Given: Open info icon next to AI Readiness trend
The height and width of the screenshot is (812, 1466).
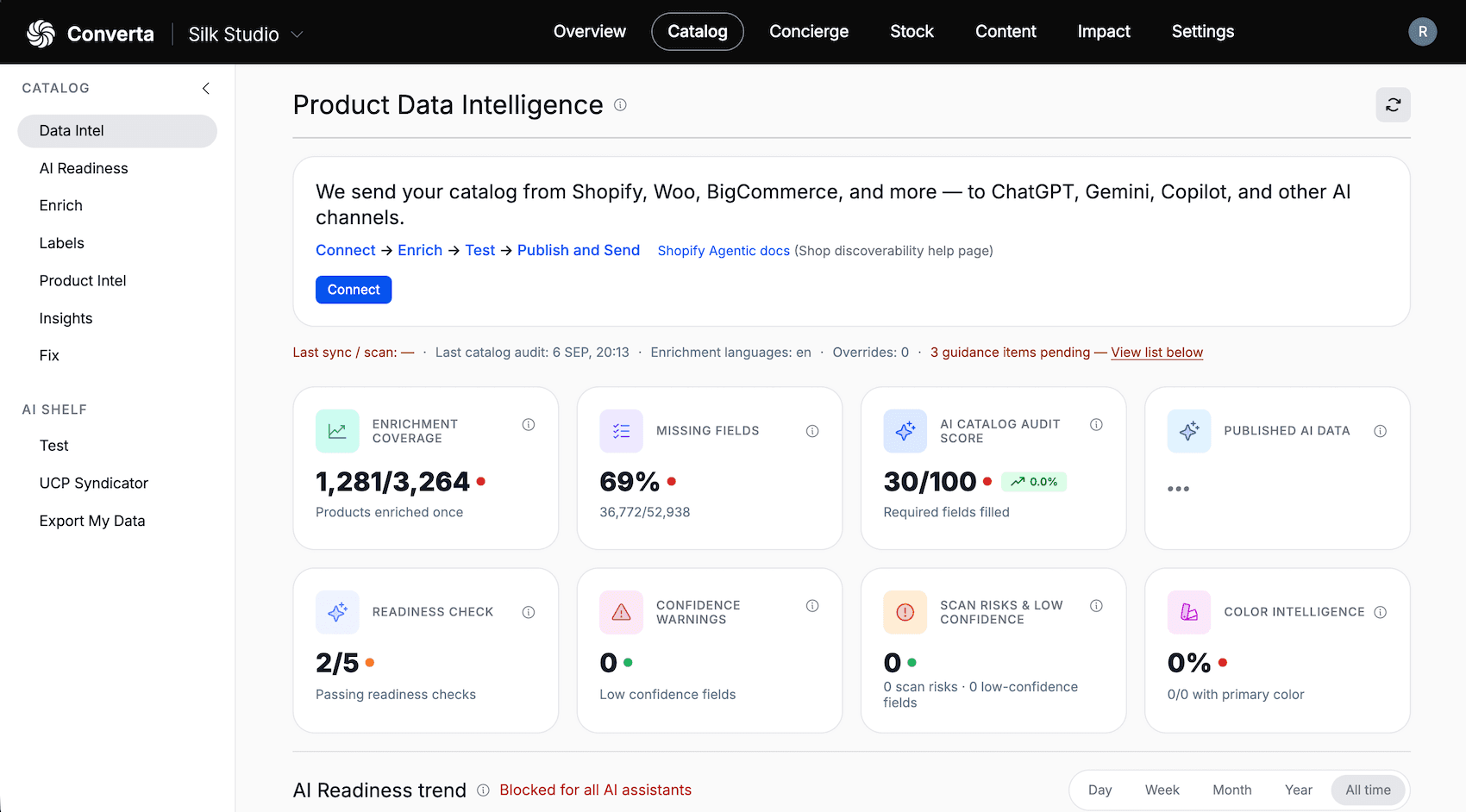Looking at the screenshot, I should pos(483,790).
